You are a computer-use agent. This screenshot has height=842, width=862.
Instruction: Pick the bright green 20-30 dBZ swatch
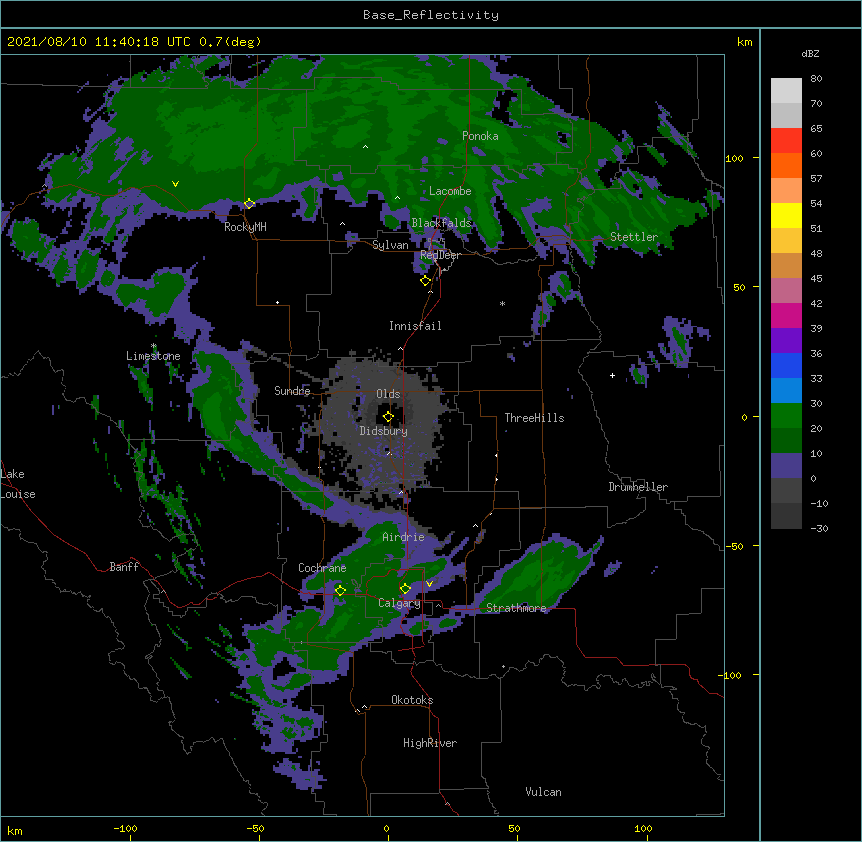(x=786, y=416)
